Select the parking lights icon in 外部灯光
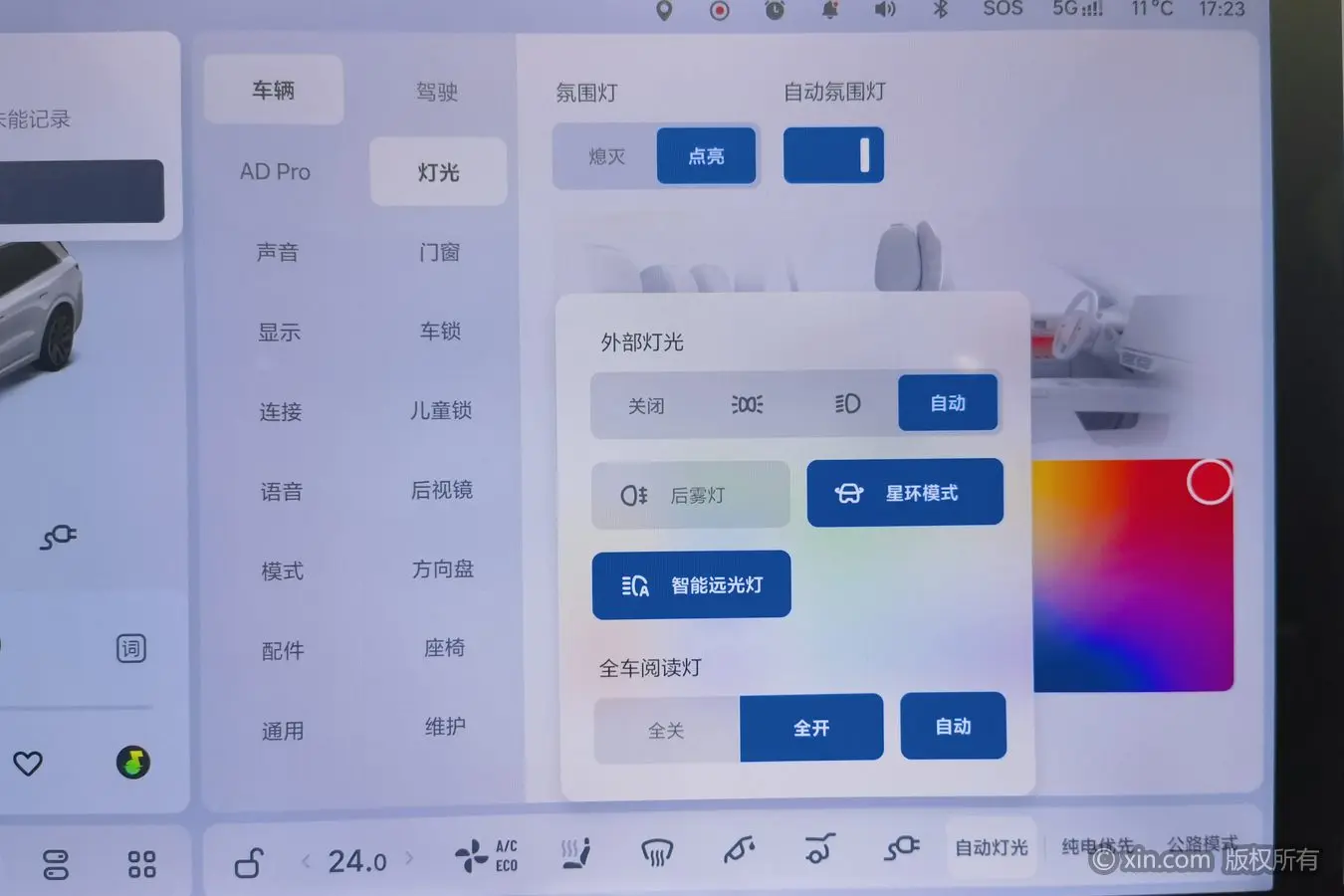The width and height of the screenshot is (1344, 896). click(747, 404)
